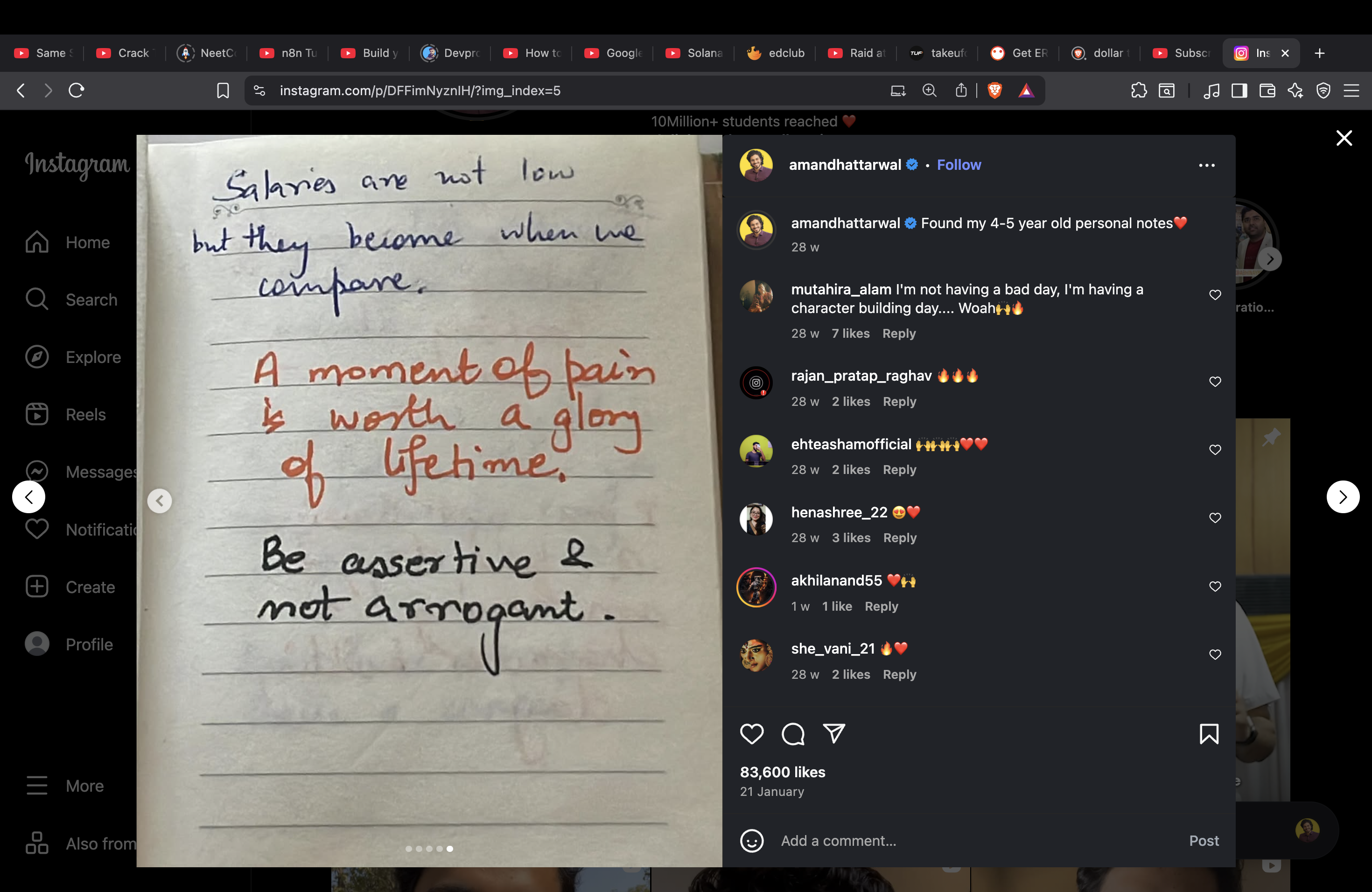This screenshot has width=1372, height=892.
Task: Go to the next post arrow
Action: (x=1343, y=497)
